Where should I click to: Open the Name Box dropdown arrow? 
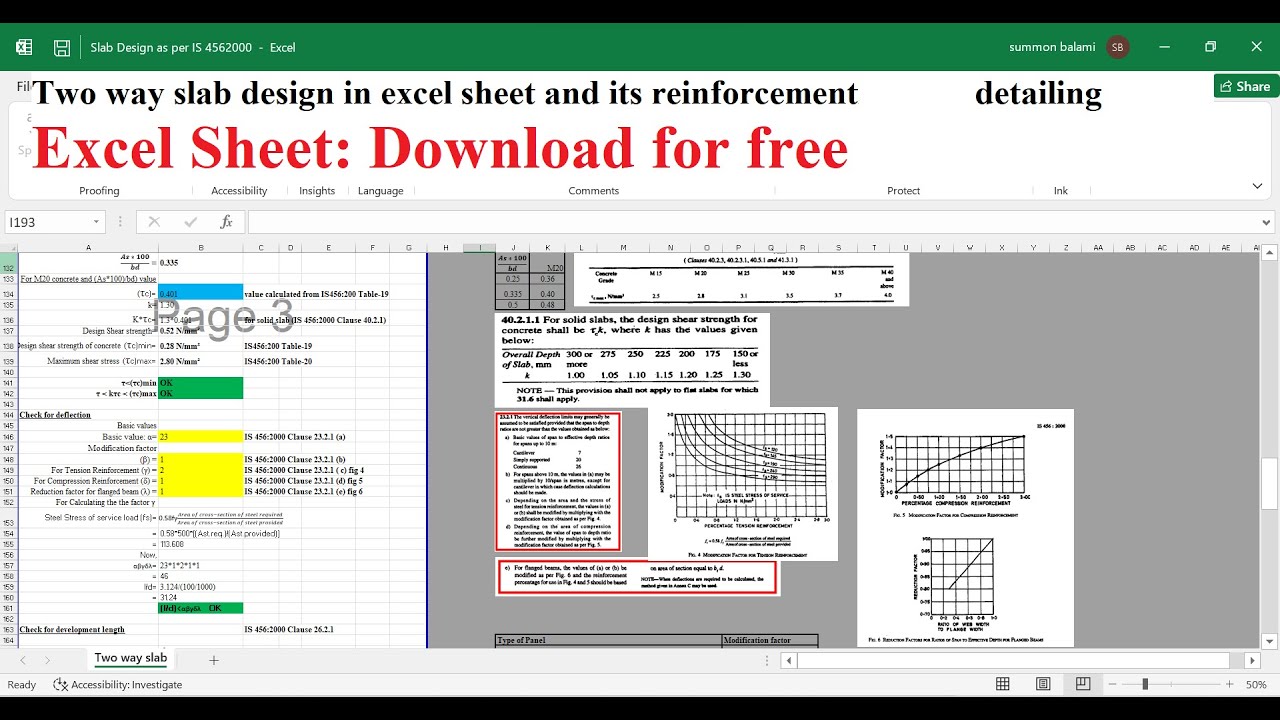(97, 222)
